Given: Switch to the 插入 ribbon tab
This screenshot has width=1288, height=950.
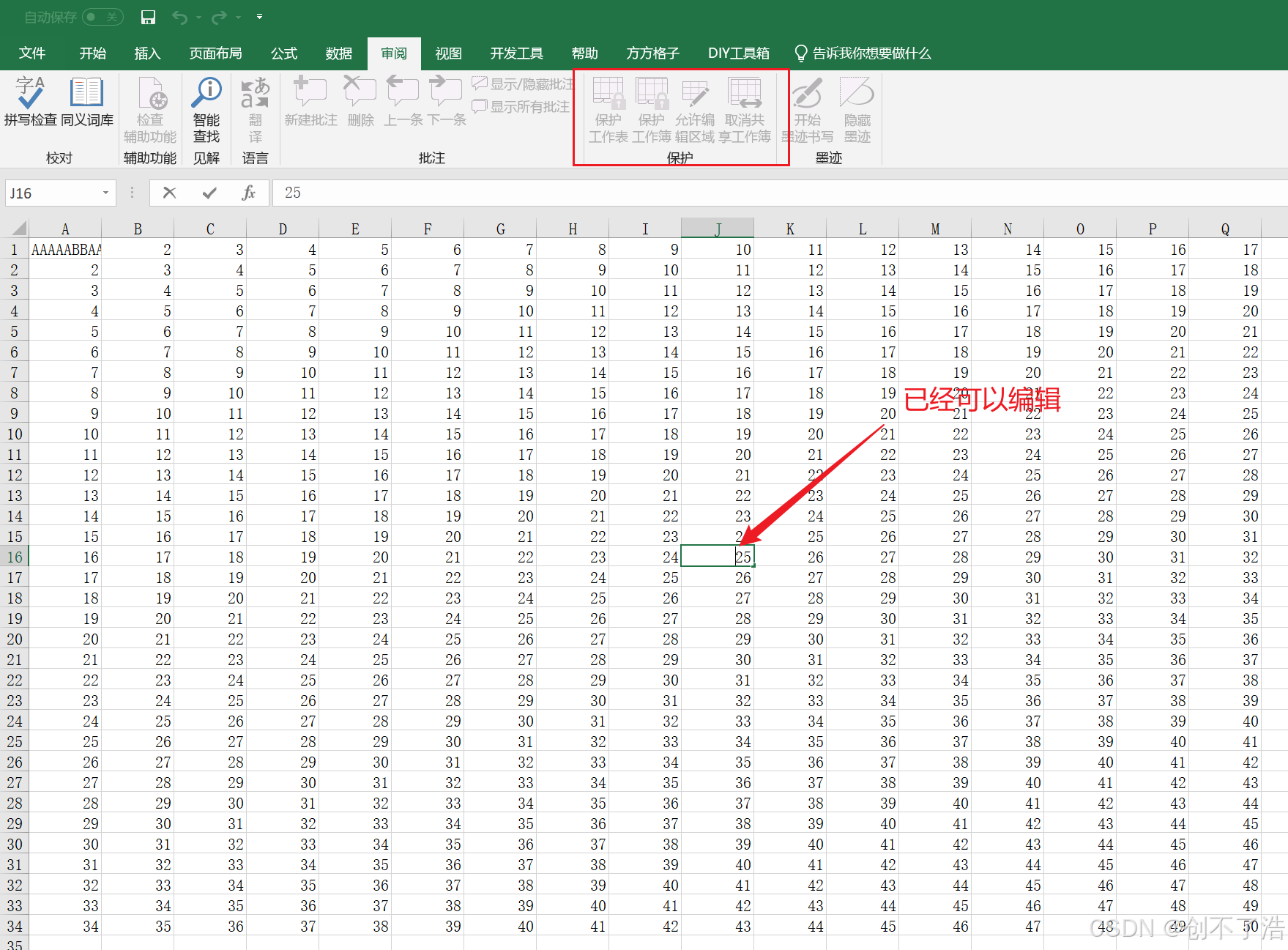Looking at the screenshot, I should 147,53.
